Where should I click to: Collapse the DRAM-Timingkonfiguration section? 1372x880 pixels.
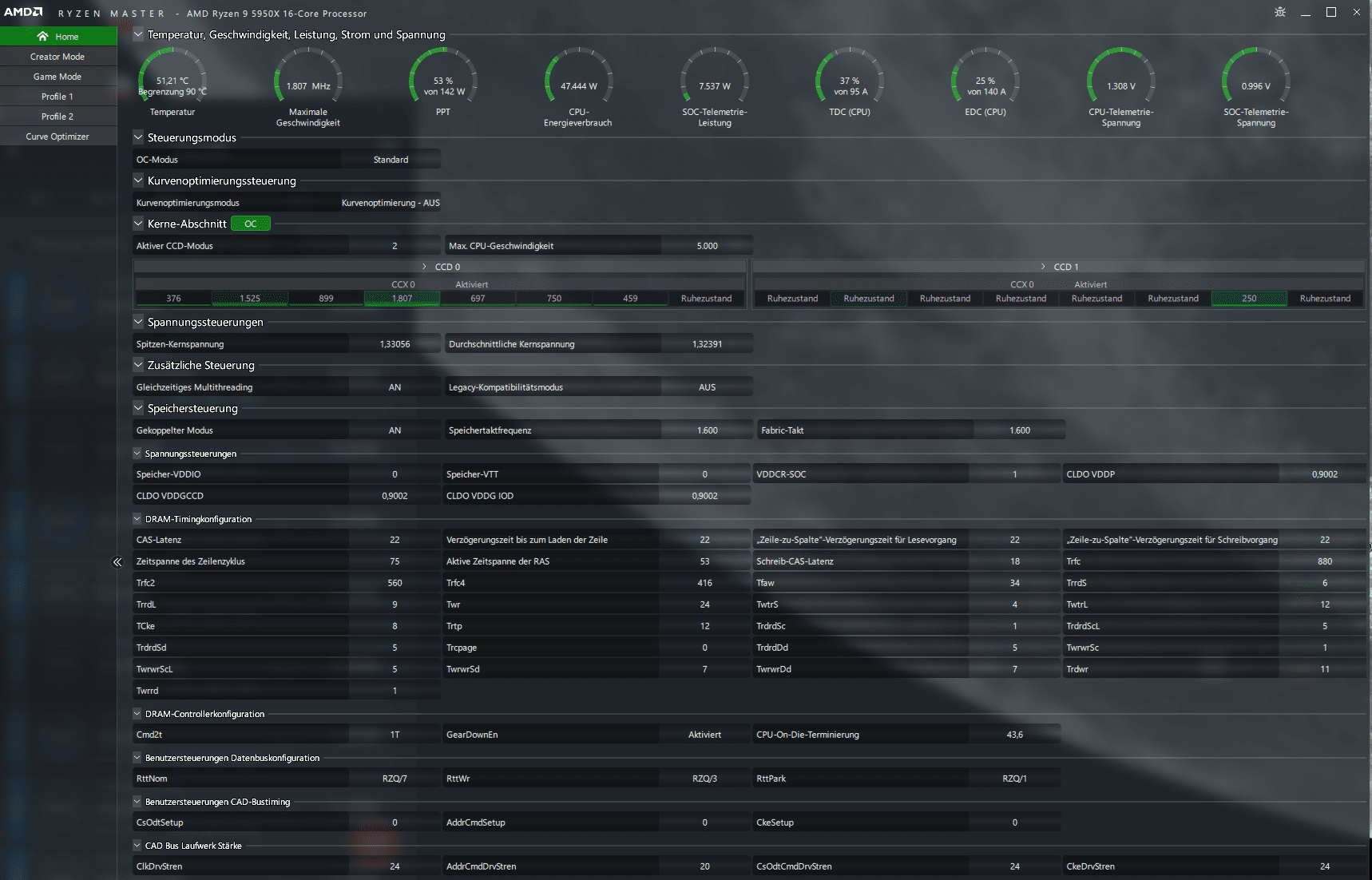[137, 519]
